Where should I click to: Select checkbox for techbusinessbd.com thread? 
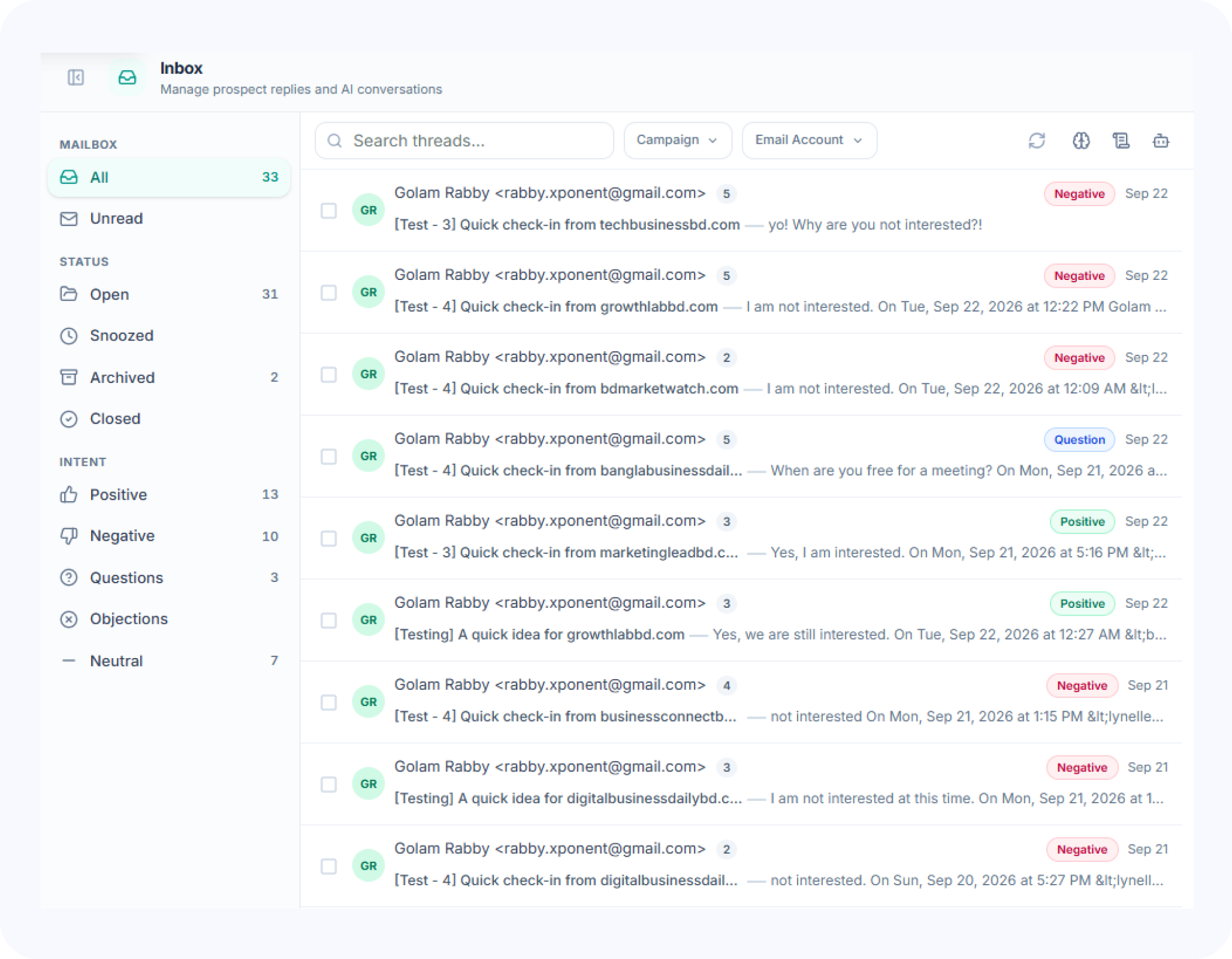(328, 210)
